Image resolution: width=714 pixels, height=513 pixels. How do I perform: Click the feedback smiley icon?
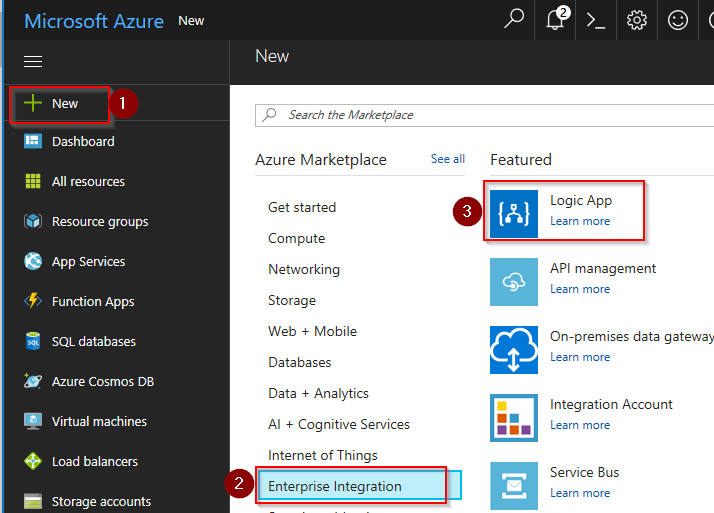click(678, 20)
